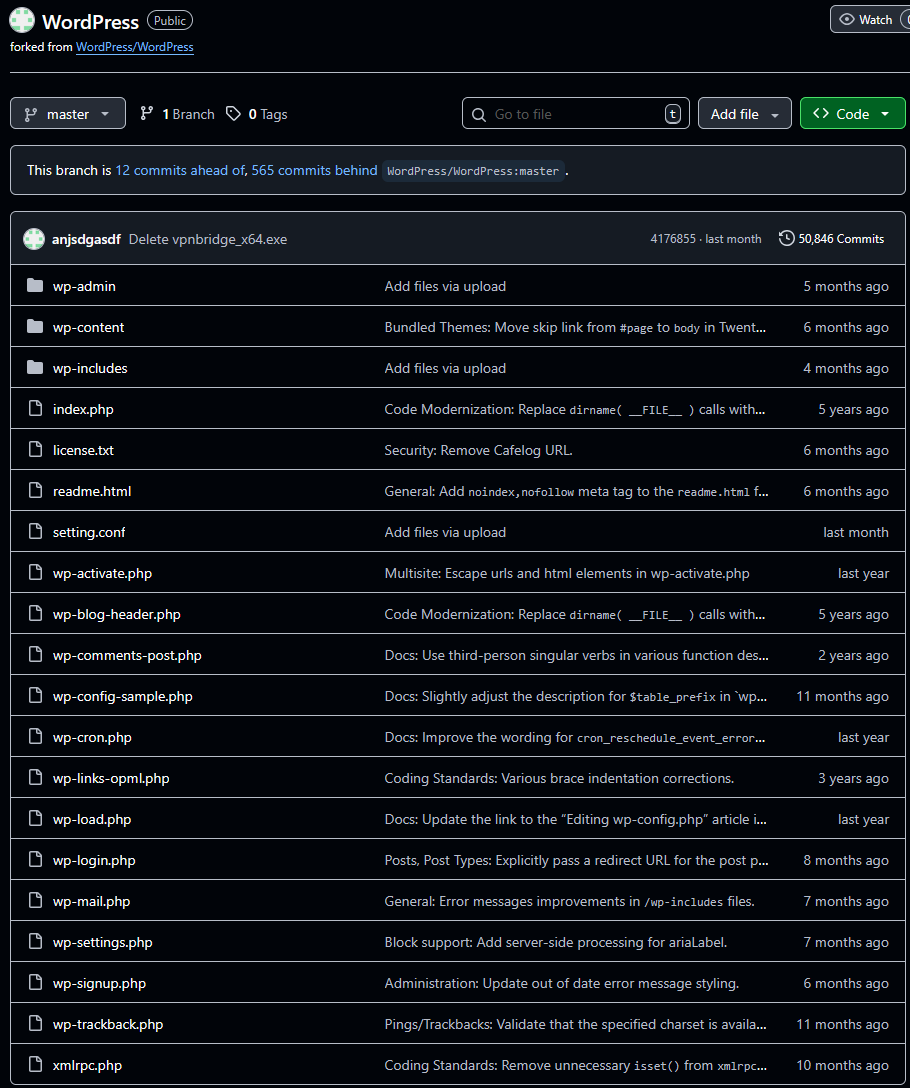The image size is (910, 1088).
Task: Open the xmlrpc.php file name
Action: pyautogui.click(x=87, y=1064)
